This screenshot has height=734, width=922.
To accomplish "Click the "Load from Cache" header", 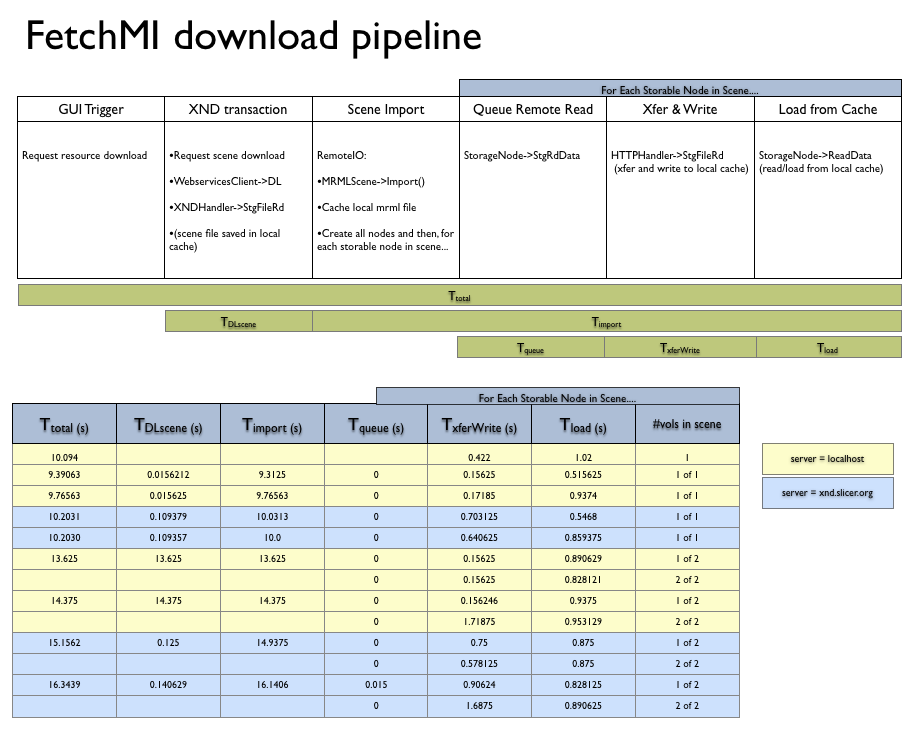I will (x=827, y=109).
